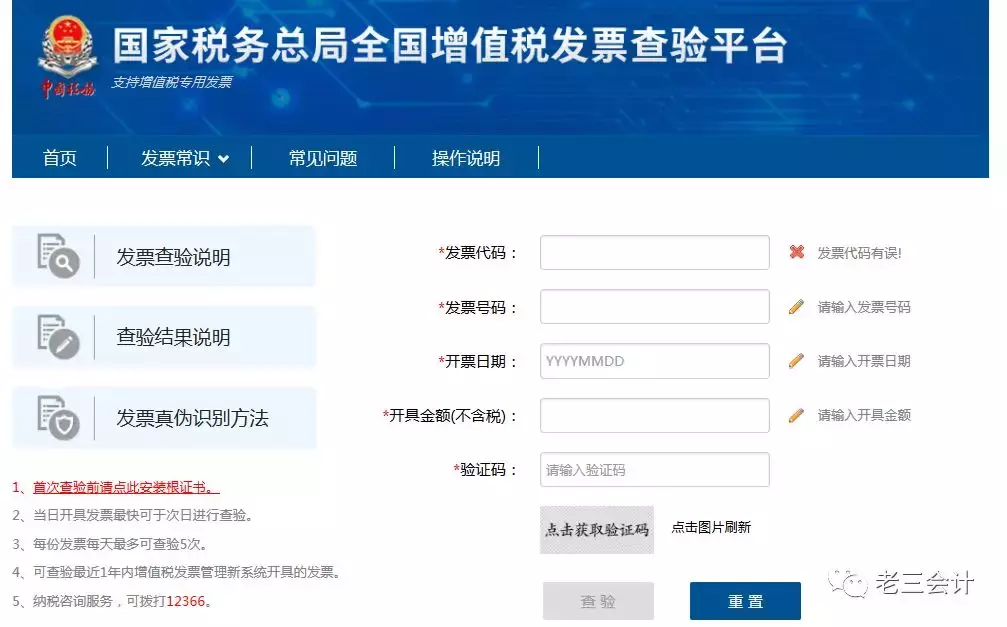Image resolution: width=1007 pixels, height=627 pixels.
Task: Click 点击获取验证码 to load captcha
Action: coord(596,531)
